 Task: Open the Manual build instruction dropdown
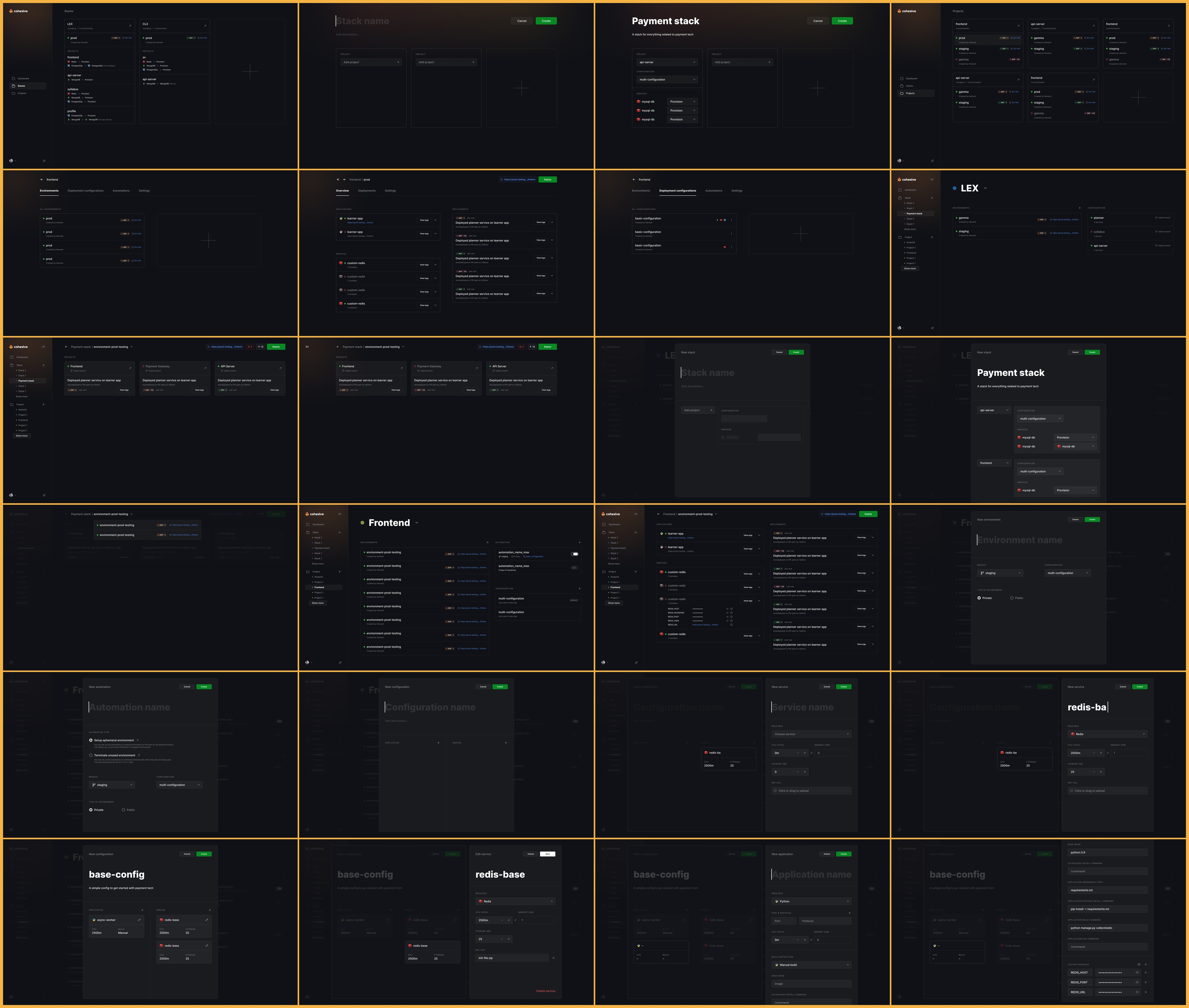pos(811,965)
